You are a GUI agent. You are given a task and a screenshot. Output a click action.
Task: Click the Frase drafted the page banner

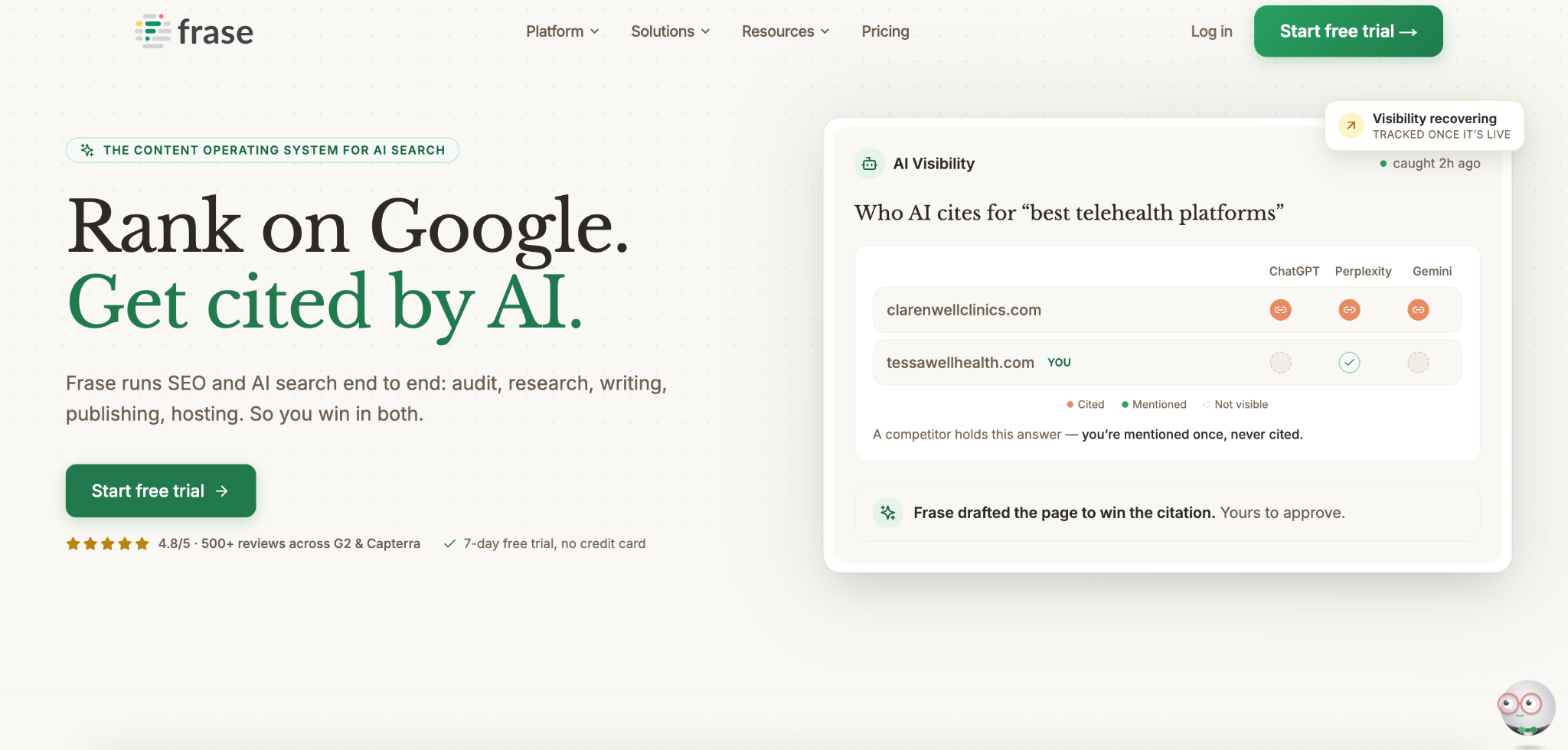pyautogui.click(x=1167, y=513)
